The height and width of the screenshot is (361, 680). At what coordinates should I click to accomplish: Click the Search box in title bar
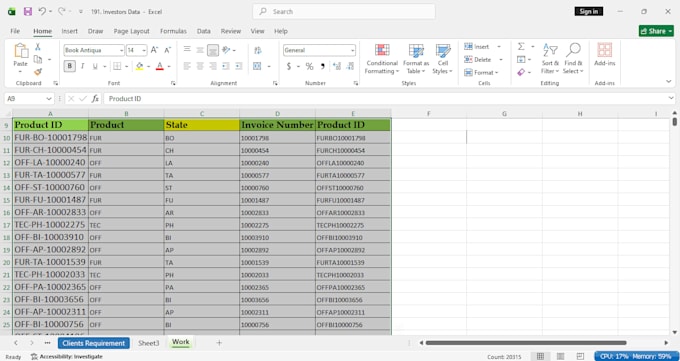point(344,12)
